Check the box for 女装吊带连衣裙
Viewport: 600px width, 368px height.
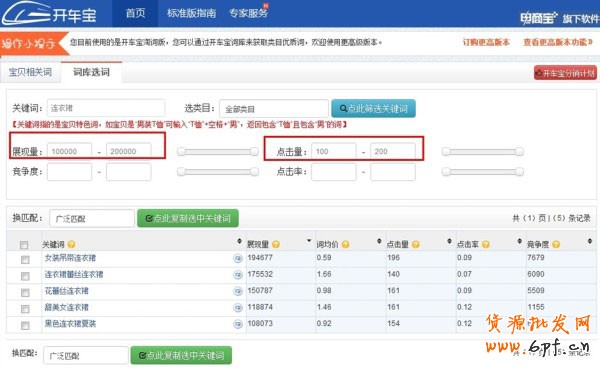click(x=25, y=260)
